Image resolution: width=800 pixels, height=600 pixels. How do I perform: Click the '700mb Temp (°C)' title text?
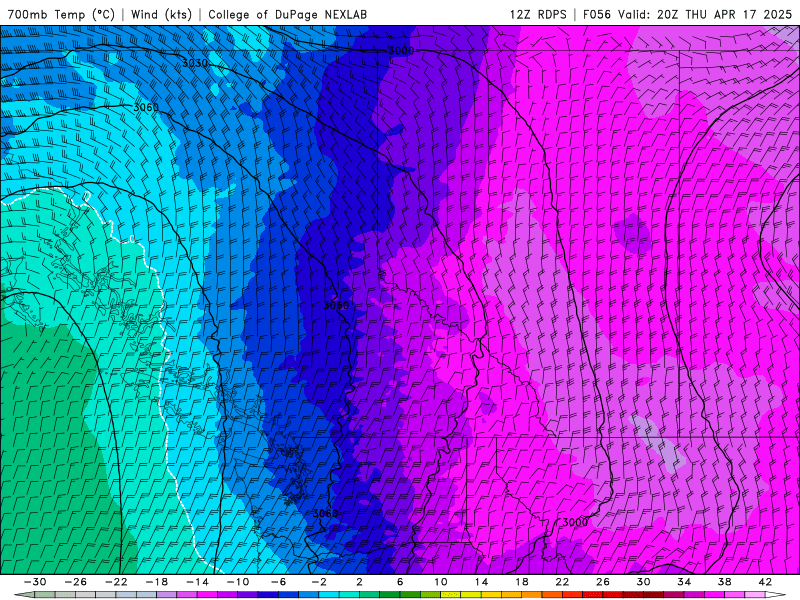pyautogui.click(x=61, y=14)
